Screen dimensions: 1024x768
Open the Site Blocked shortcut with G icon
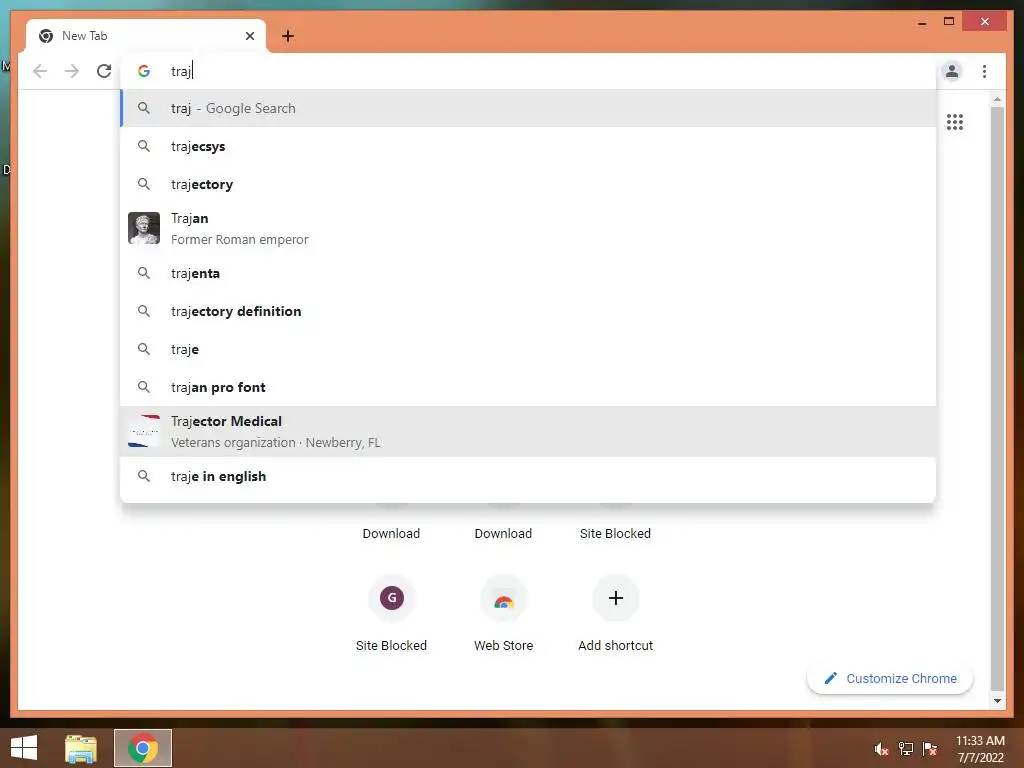391,613
